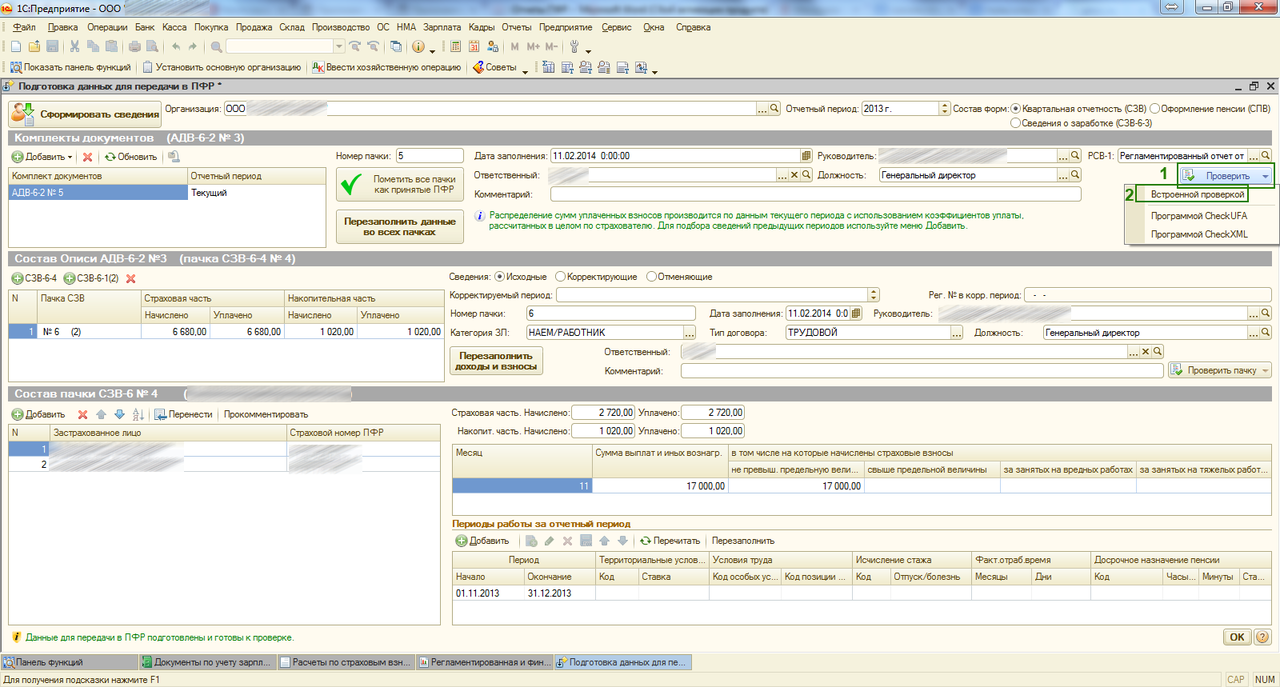This screenshot has height=687, width=1280.
Task: Click the info help icon in the toolbar
Action: click(419, 47)
